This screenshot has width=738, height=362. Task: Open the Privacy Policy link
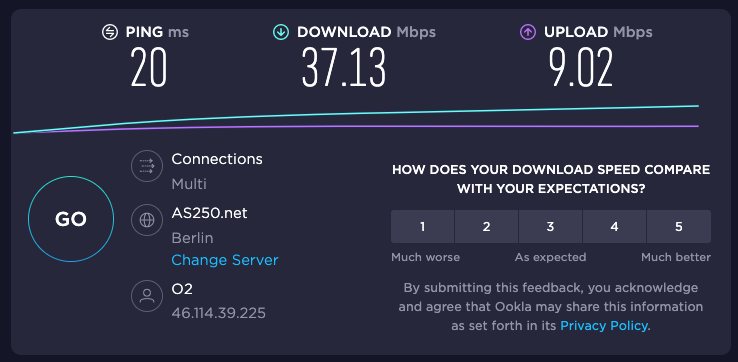pos(604,325)
